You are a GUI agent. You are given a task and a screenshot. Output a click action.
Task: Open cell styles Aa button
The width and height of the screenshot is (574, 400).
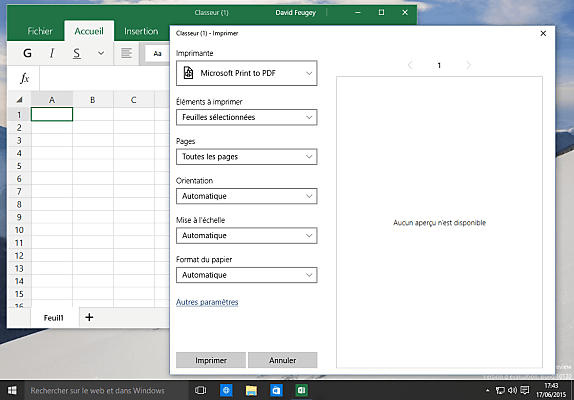[x=157, y=54]
